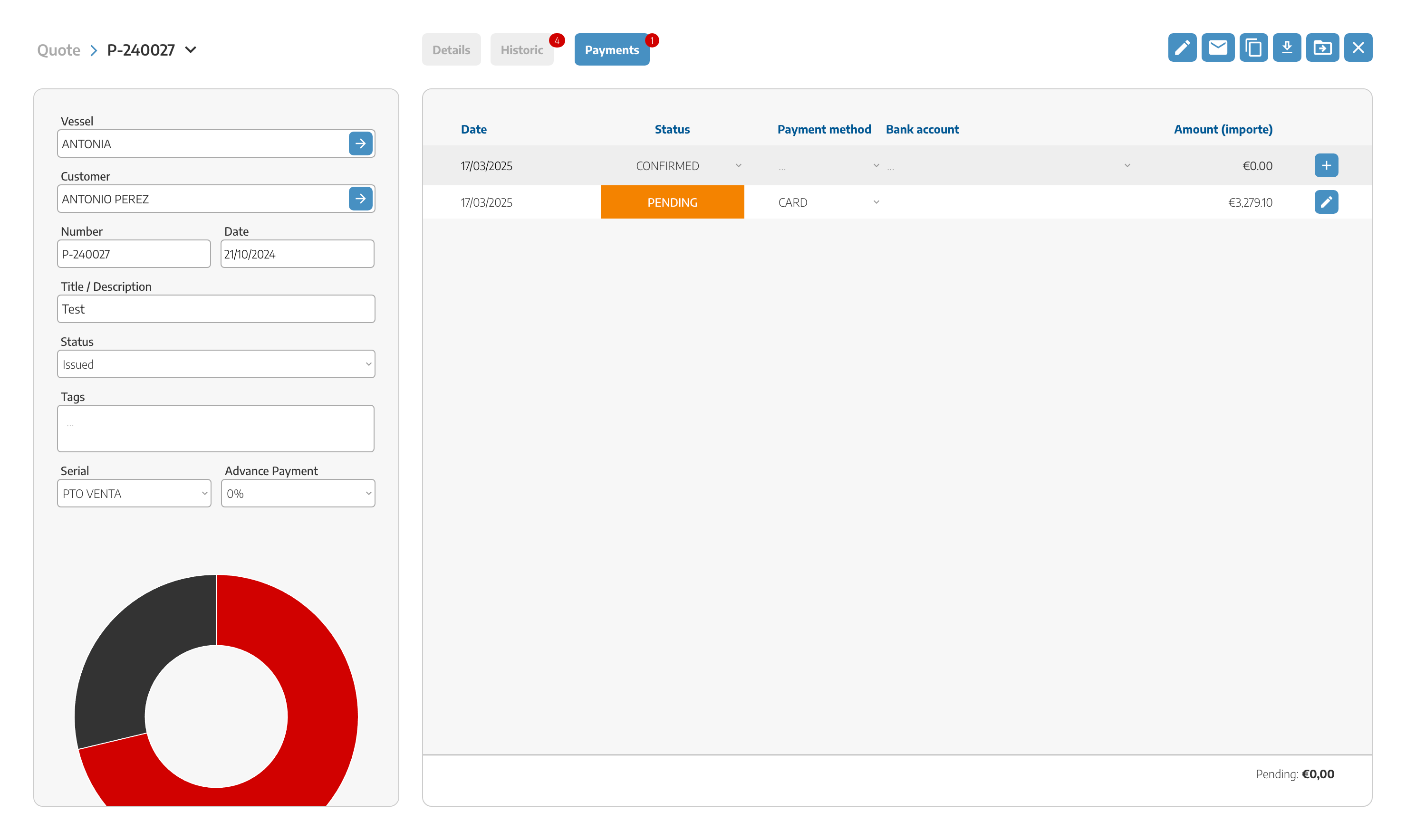Click the Amount (importe) column header

click(x=1223, y=129)
